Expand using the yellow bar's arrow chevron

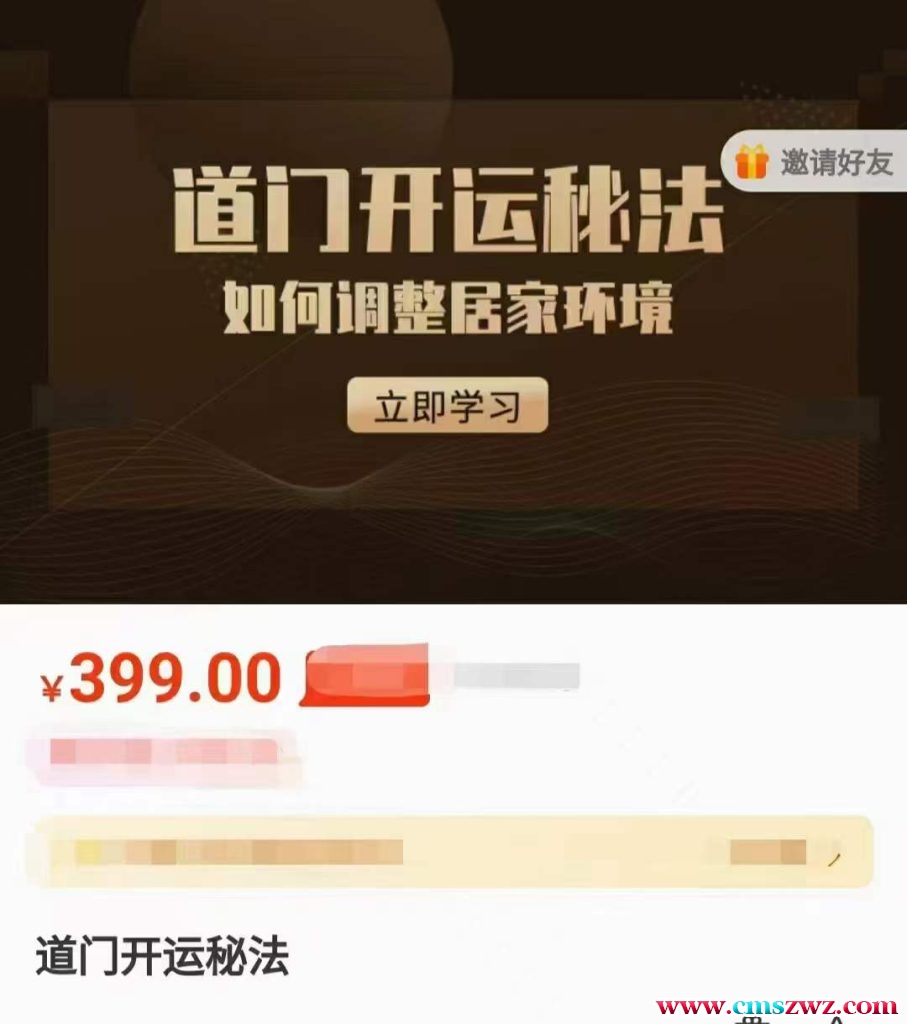tap(834, 859)
